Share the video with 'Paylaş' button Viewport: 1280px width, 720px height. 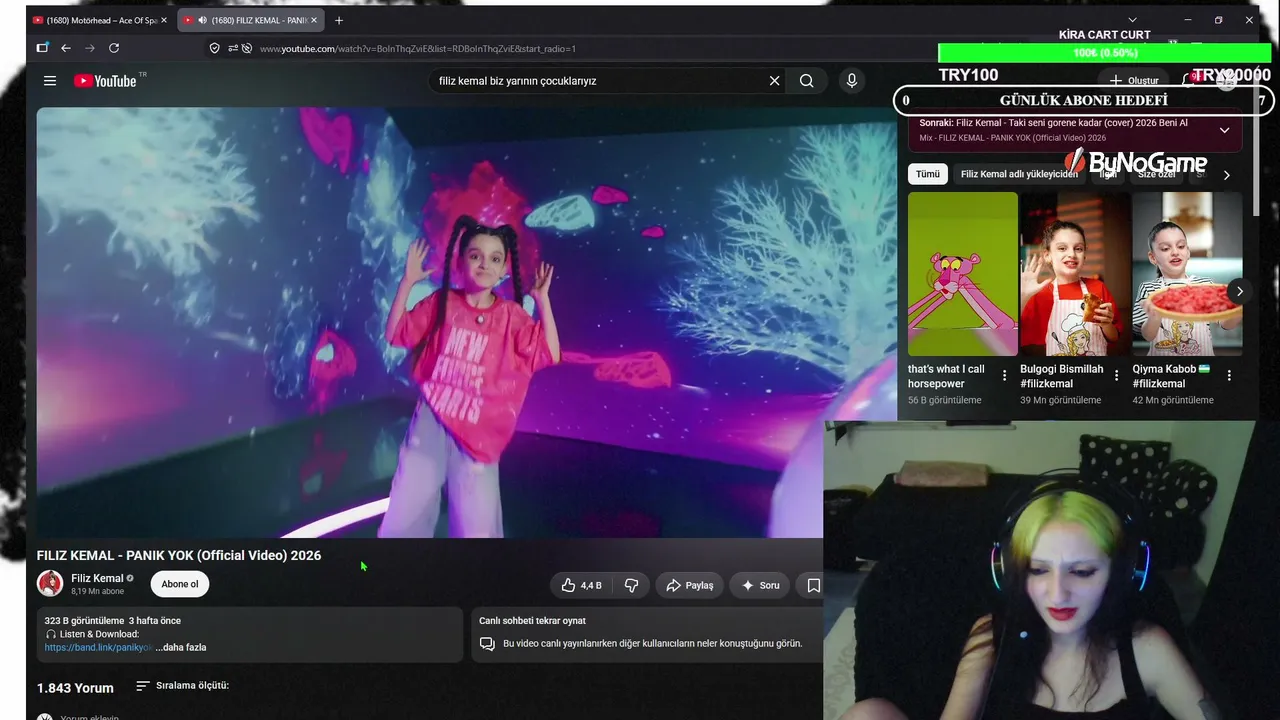pyautogui.click(x=689, y=585)
